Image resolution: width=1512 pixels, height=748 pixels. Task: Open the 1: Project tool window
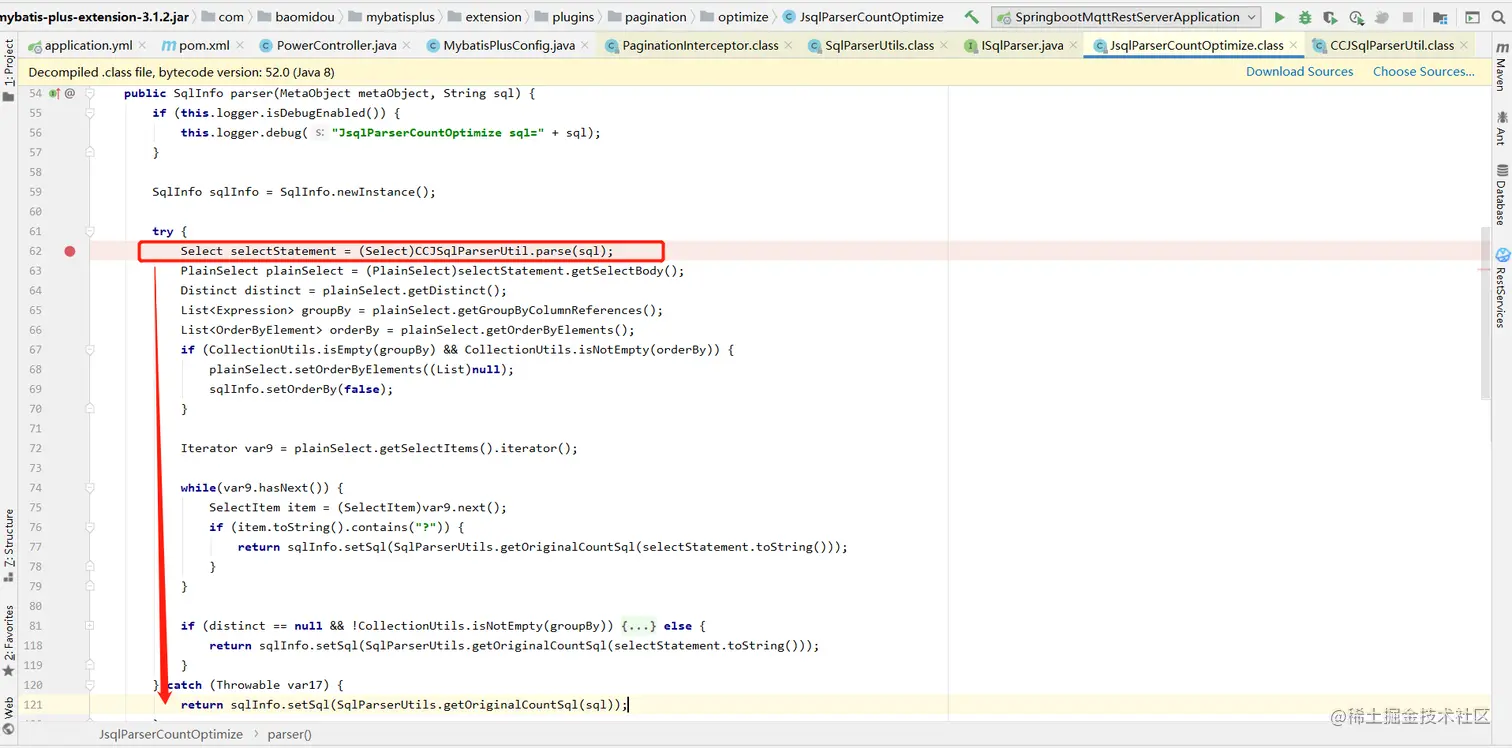(x=9, y=71)
